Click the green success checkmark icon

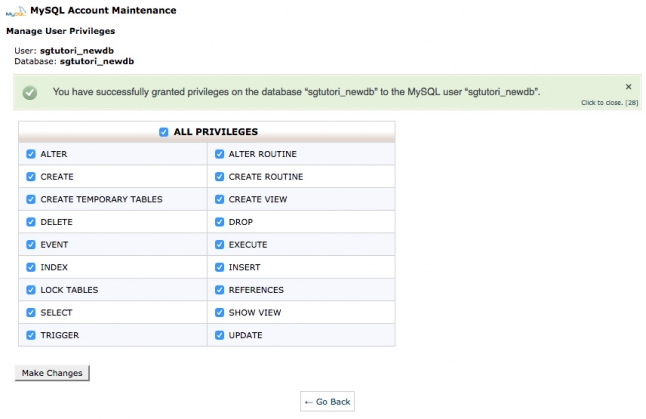coord(30,92)
